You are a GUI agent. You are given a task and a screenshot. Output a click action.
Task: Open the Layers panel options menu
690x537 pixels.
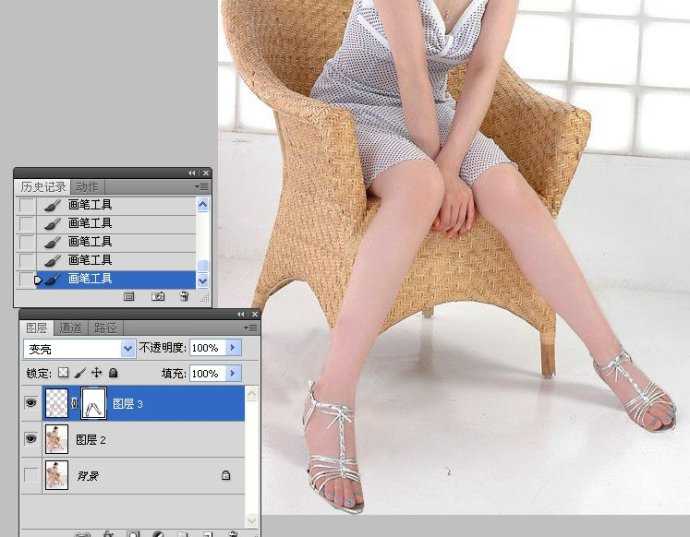pyautogui.click(x=250, y=328)
